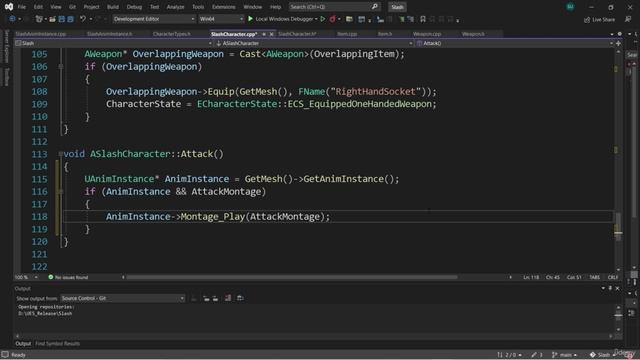Viewport: 640px width, 360px height.
Task: Click the No issues found indicator
Action: pyautogui.click(x=68, y=277)
